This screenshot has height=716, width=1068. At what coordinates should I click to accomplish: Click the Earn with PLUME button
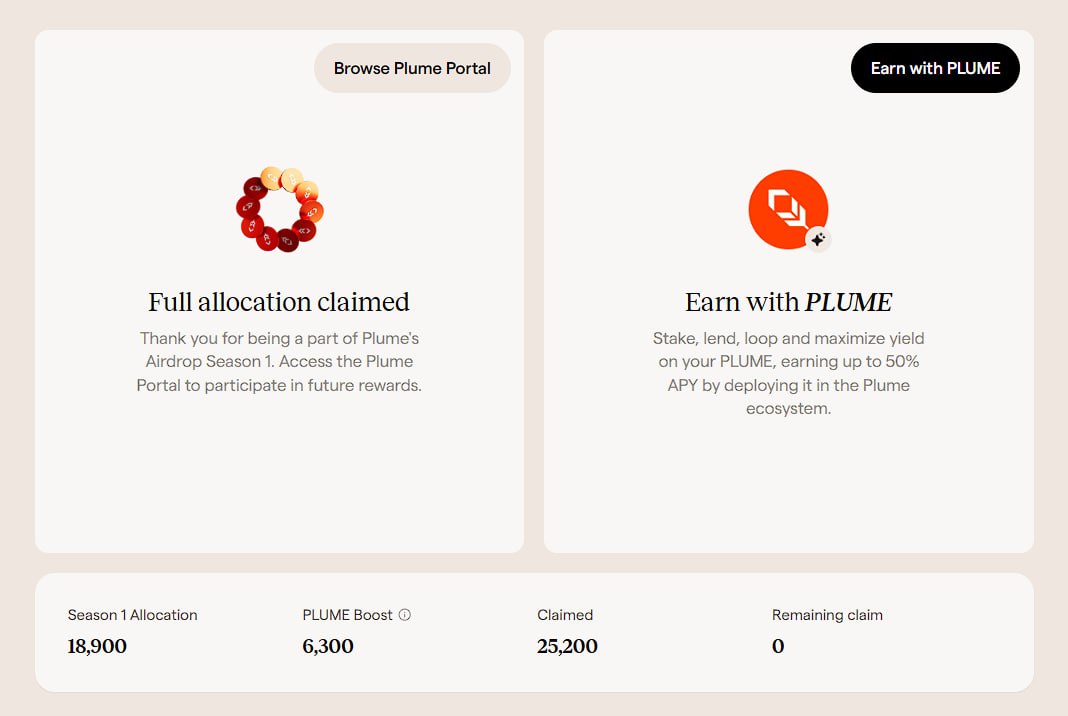coord(935,68)
